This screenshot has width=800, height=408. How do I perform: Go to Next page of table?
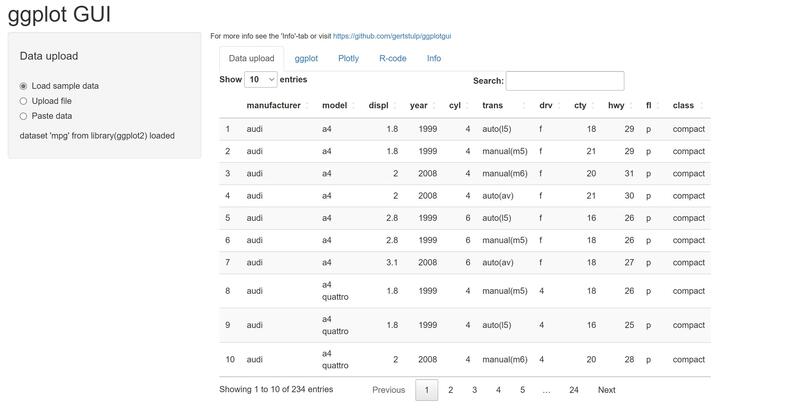pyautogui.click(x=607, y=390)
